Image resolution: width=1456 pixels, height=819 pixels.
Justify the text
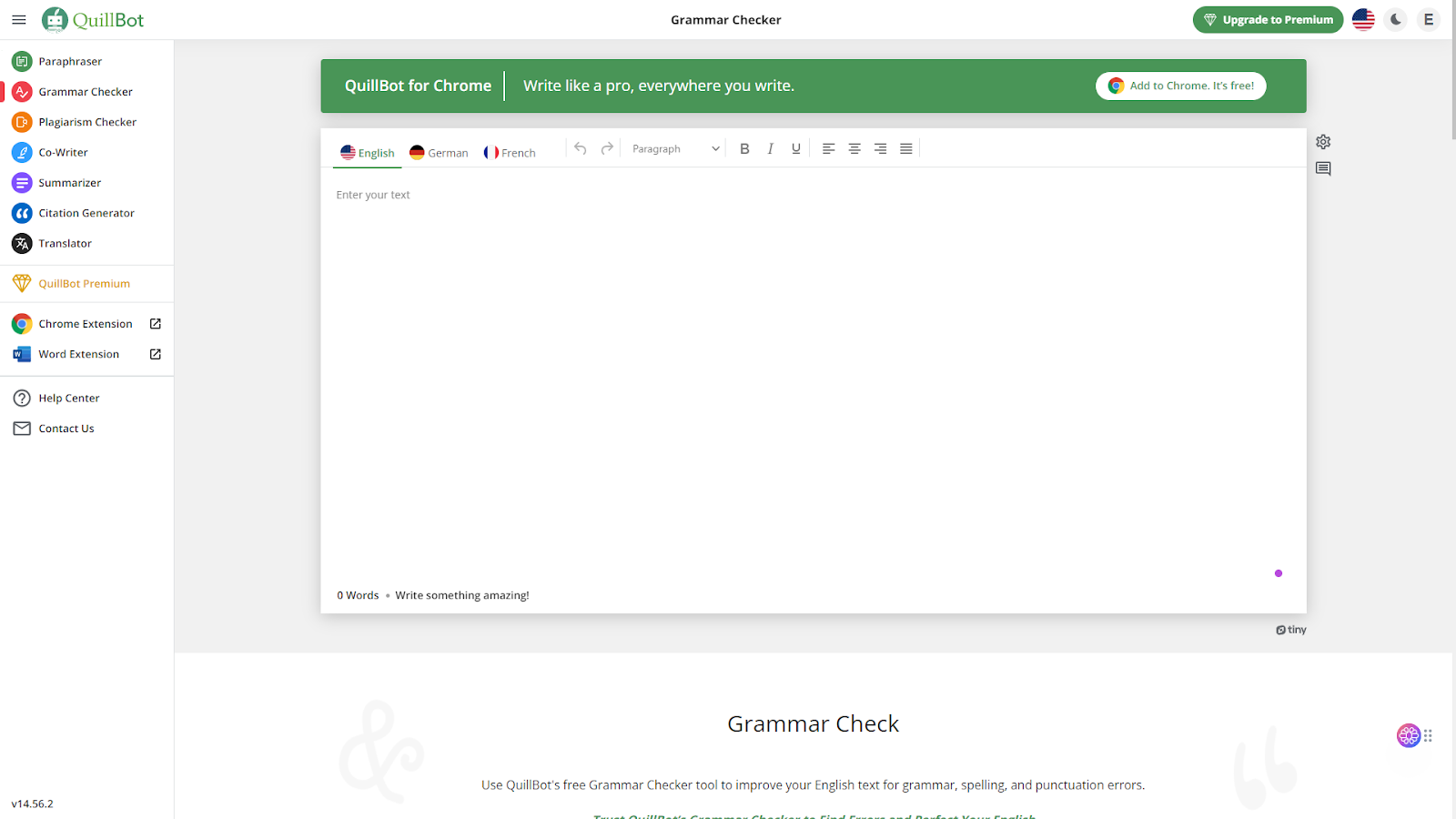click(906, 148)
